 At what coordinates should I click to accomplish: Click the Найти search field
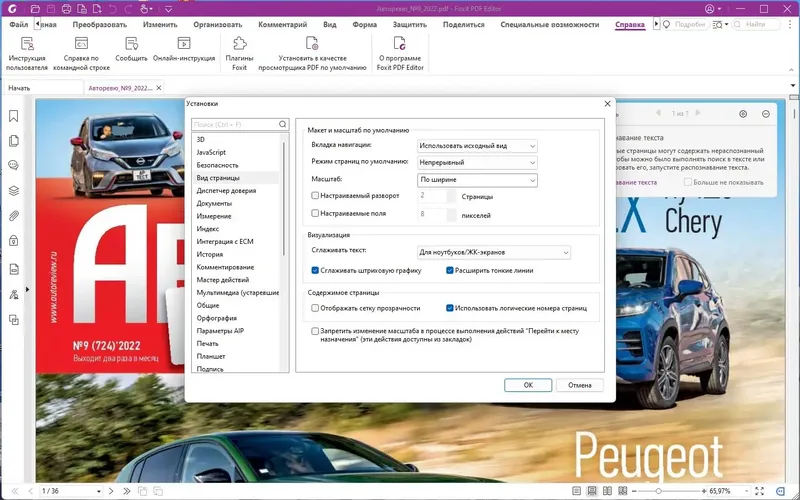pos(757,24)
